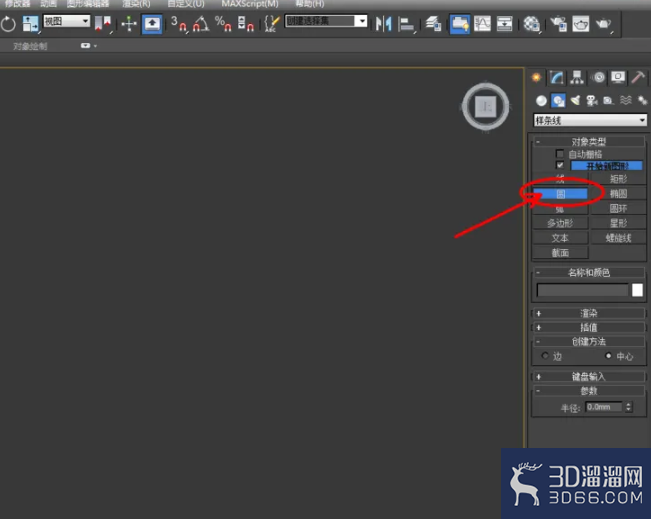Viewport: 651px width, 519px height.
Task: Collapse the 参数 rollout
Action: (589, 391)
